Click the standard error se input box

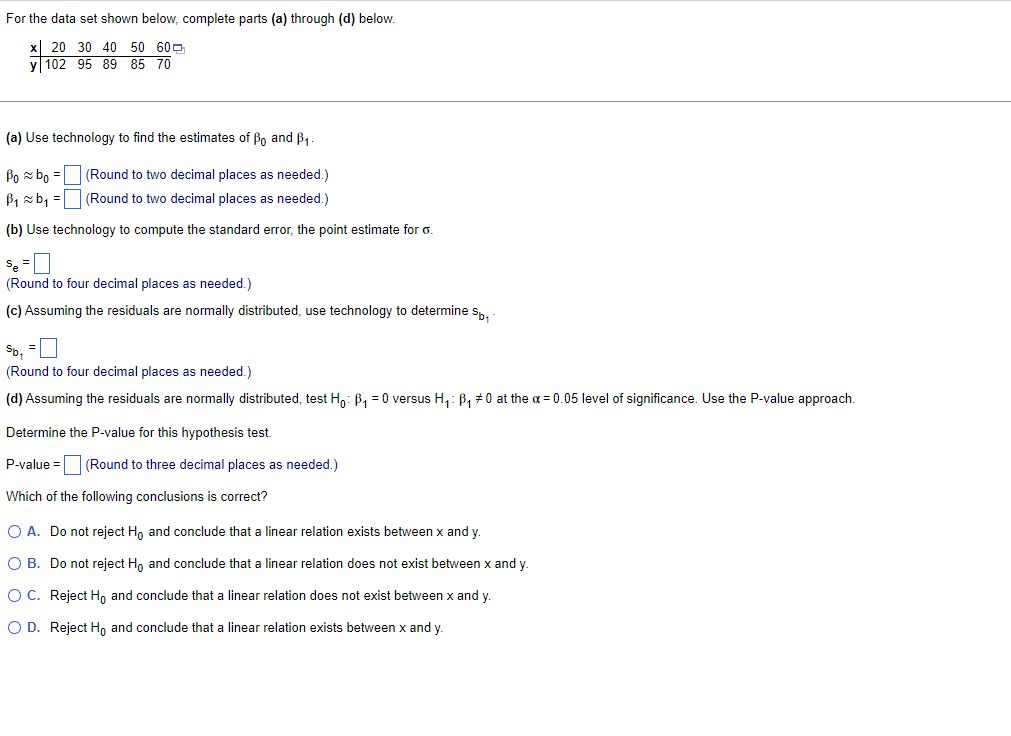click(x=41, y=263)
